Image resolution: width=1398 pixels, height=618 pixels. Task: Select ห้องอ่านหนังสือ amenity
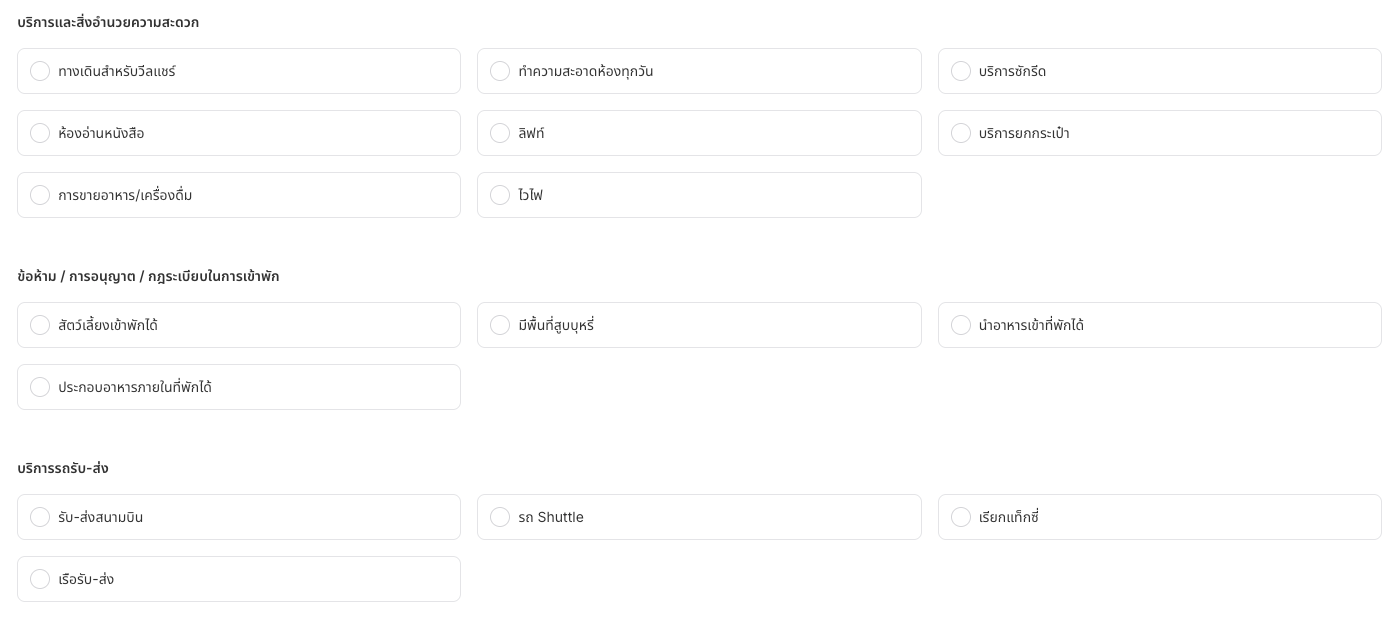(40, 133)
